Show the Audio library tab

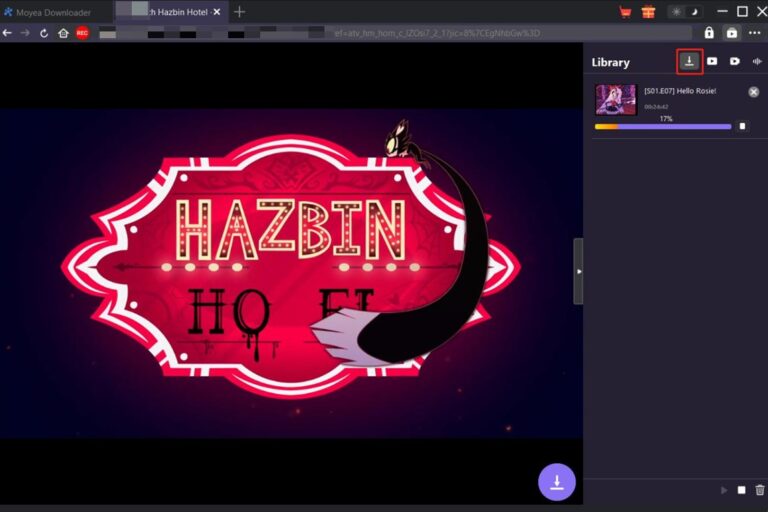[757, 61]
